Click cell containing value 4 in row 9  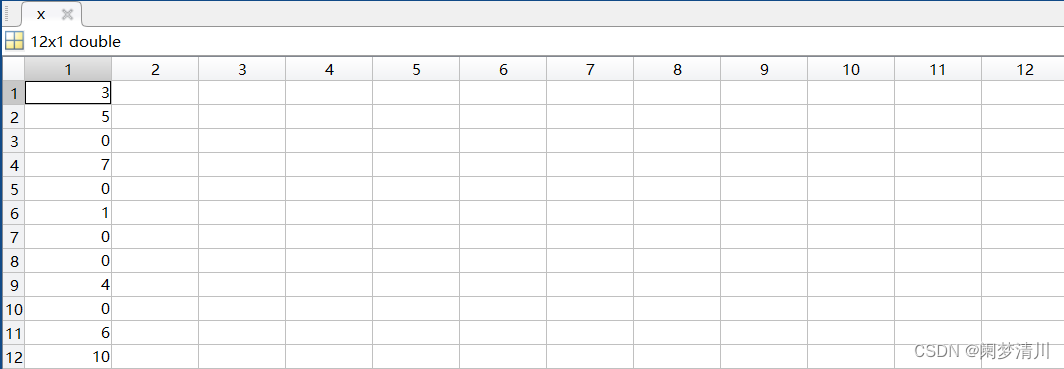[x=68, y=285]
